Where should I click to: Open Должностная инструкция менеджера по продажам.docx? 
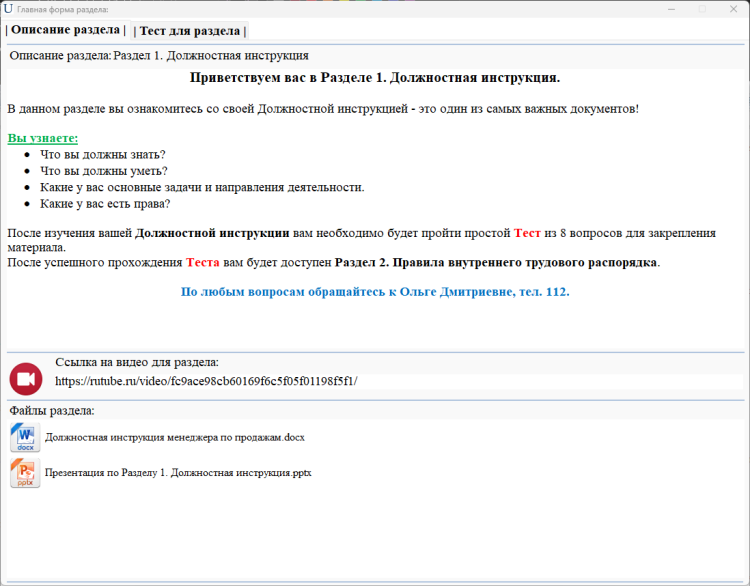pos(175,437)
